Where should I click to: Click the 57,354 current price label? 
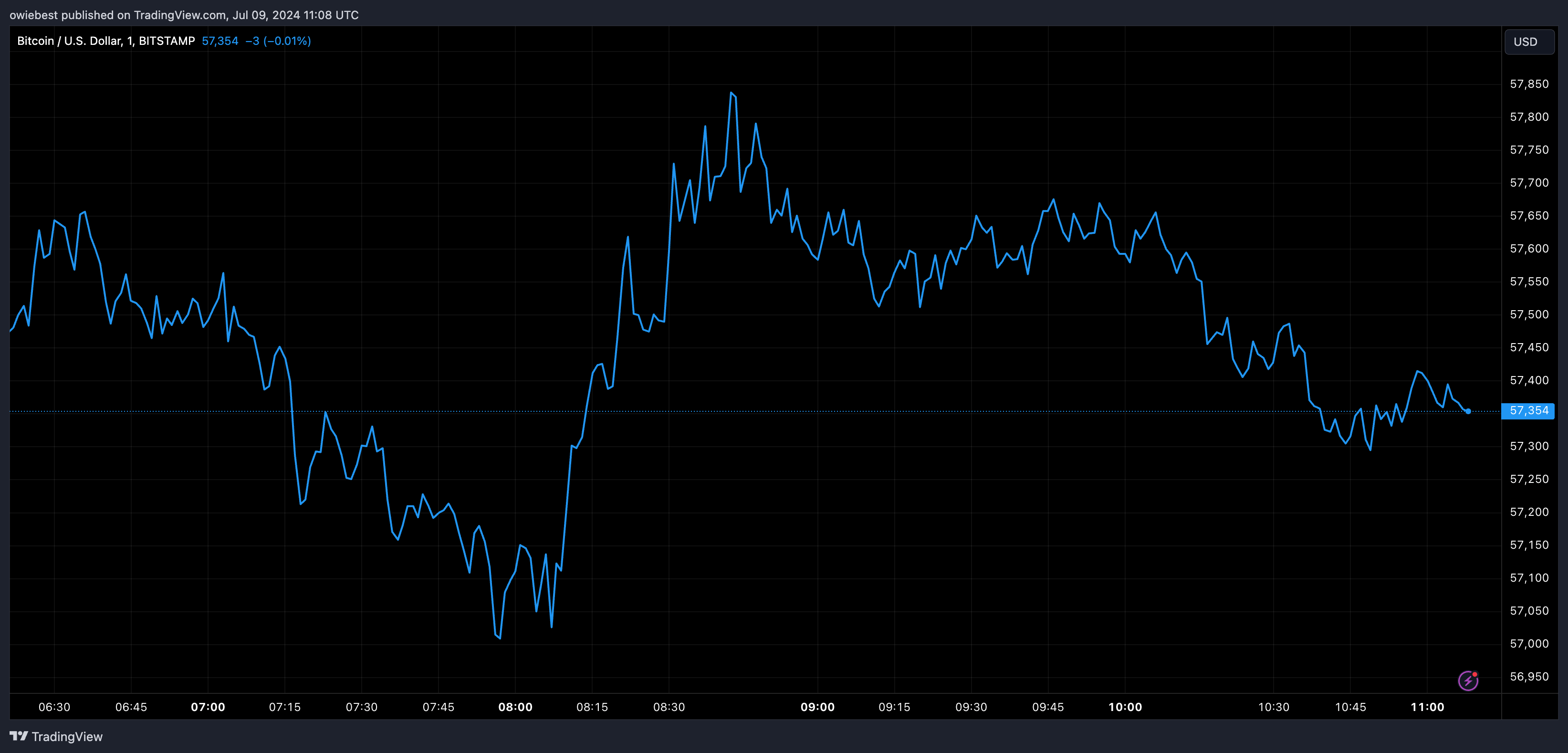click(x=1528, y=411)
